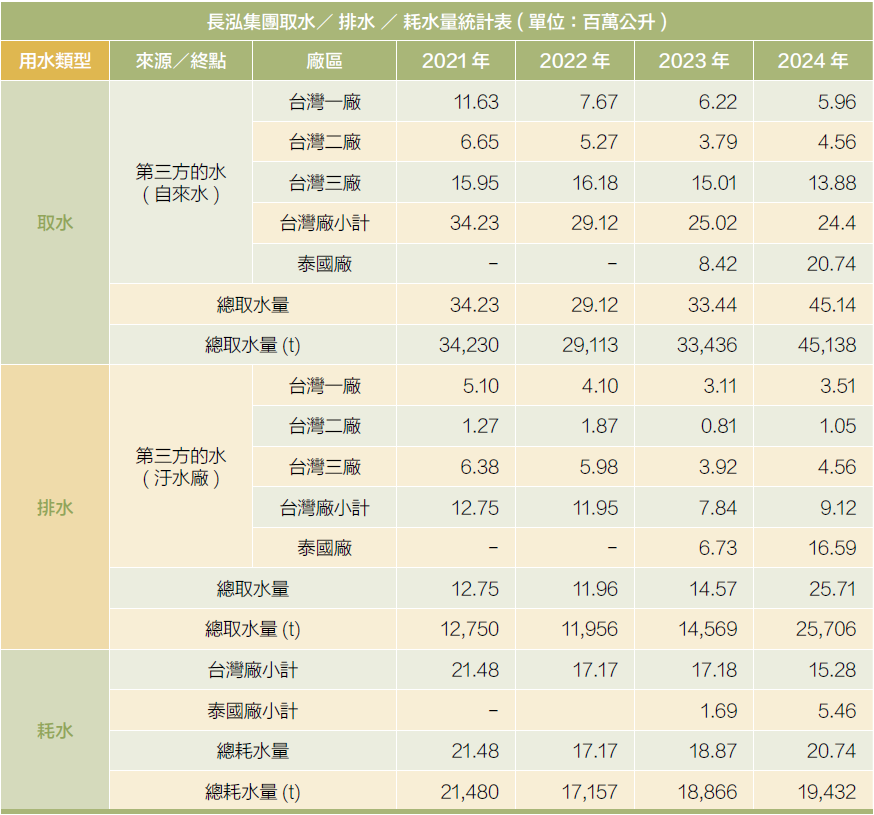Viewport: 874px width, 815px height.
Task: Click the 2021 年 column header
Action: [x=456, y=61]
